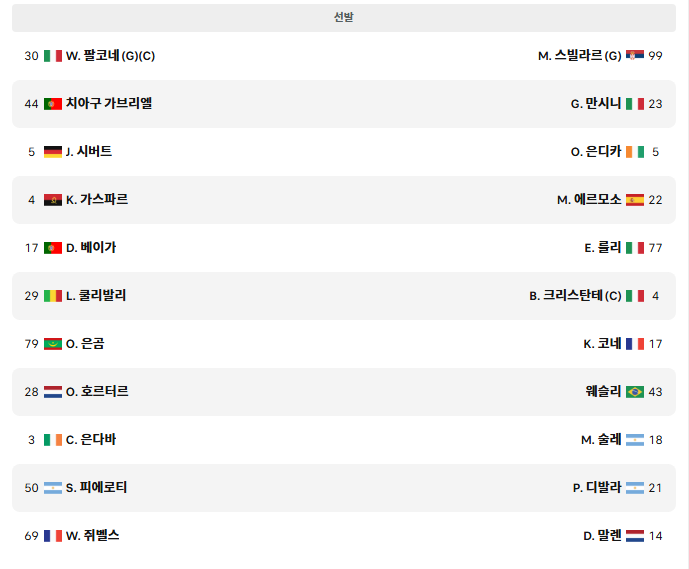Click the Argentina flag beside P. 디발라
This screenshot has width=689, height=569.
pos(635,488)
